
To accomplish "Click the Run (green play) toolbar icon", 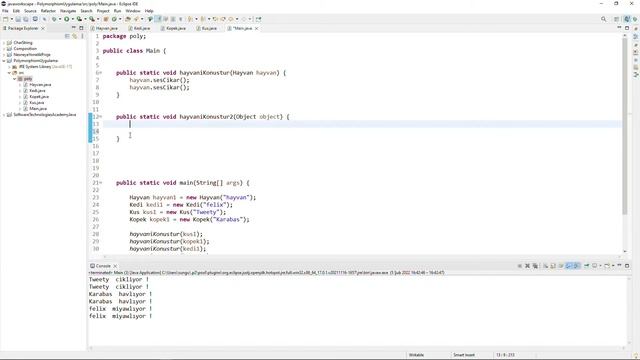I will (66, 19).
